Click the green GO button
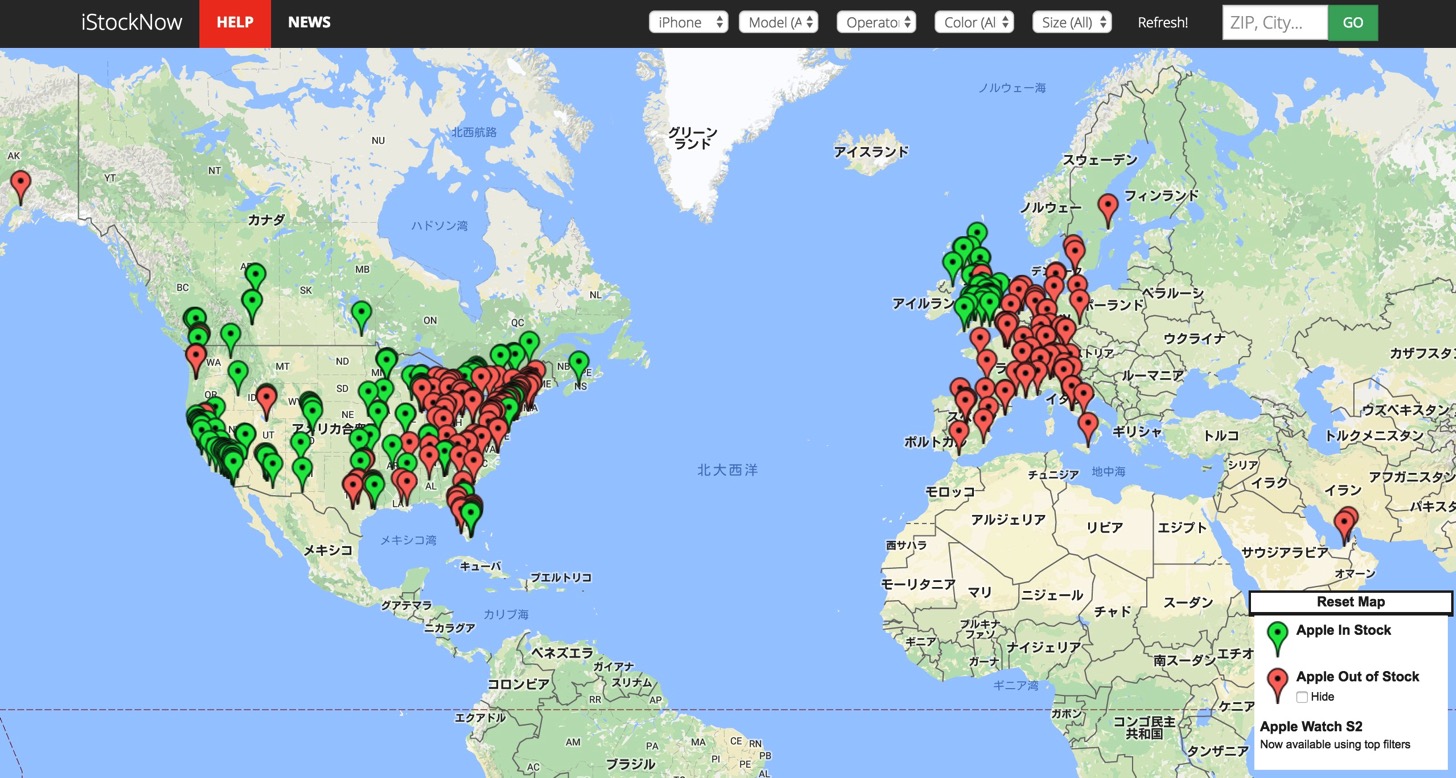The image size is (1456, 778). click(1353, 23)
